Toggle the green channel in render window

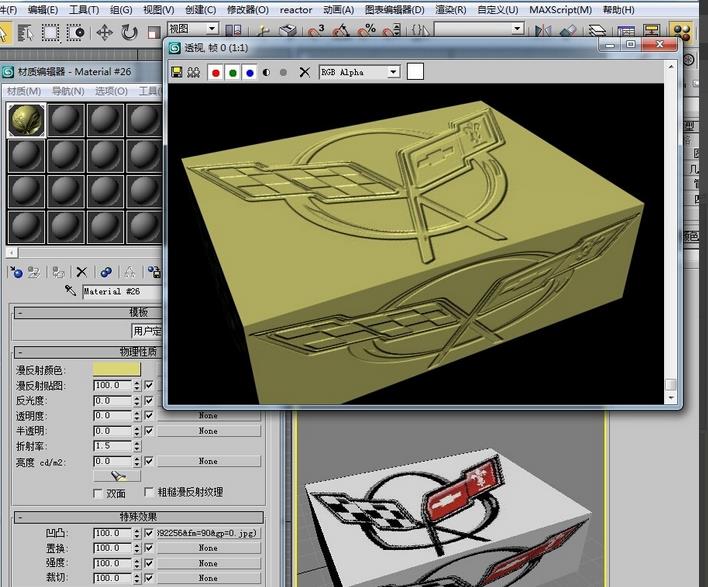[233, 72]
